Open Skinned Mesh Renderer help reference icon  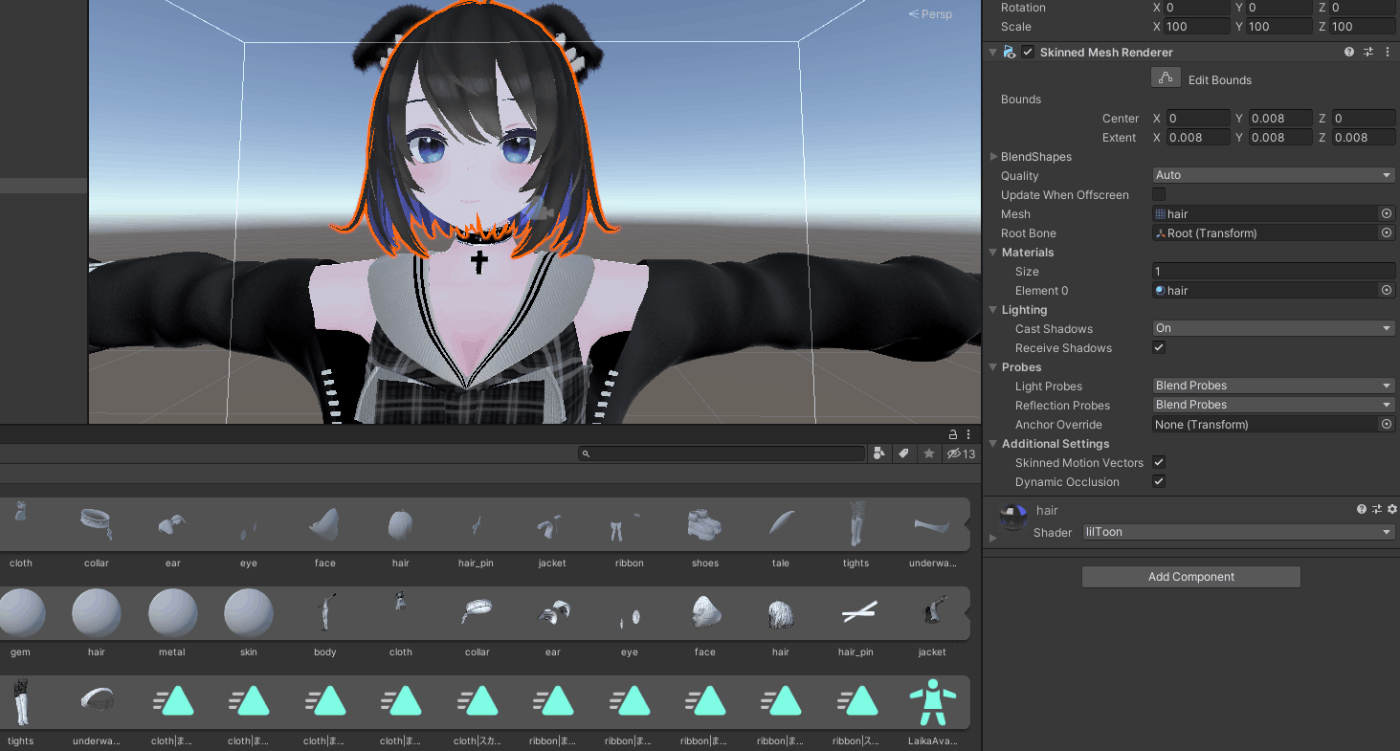[1349, 52]
